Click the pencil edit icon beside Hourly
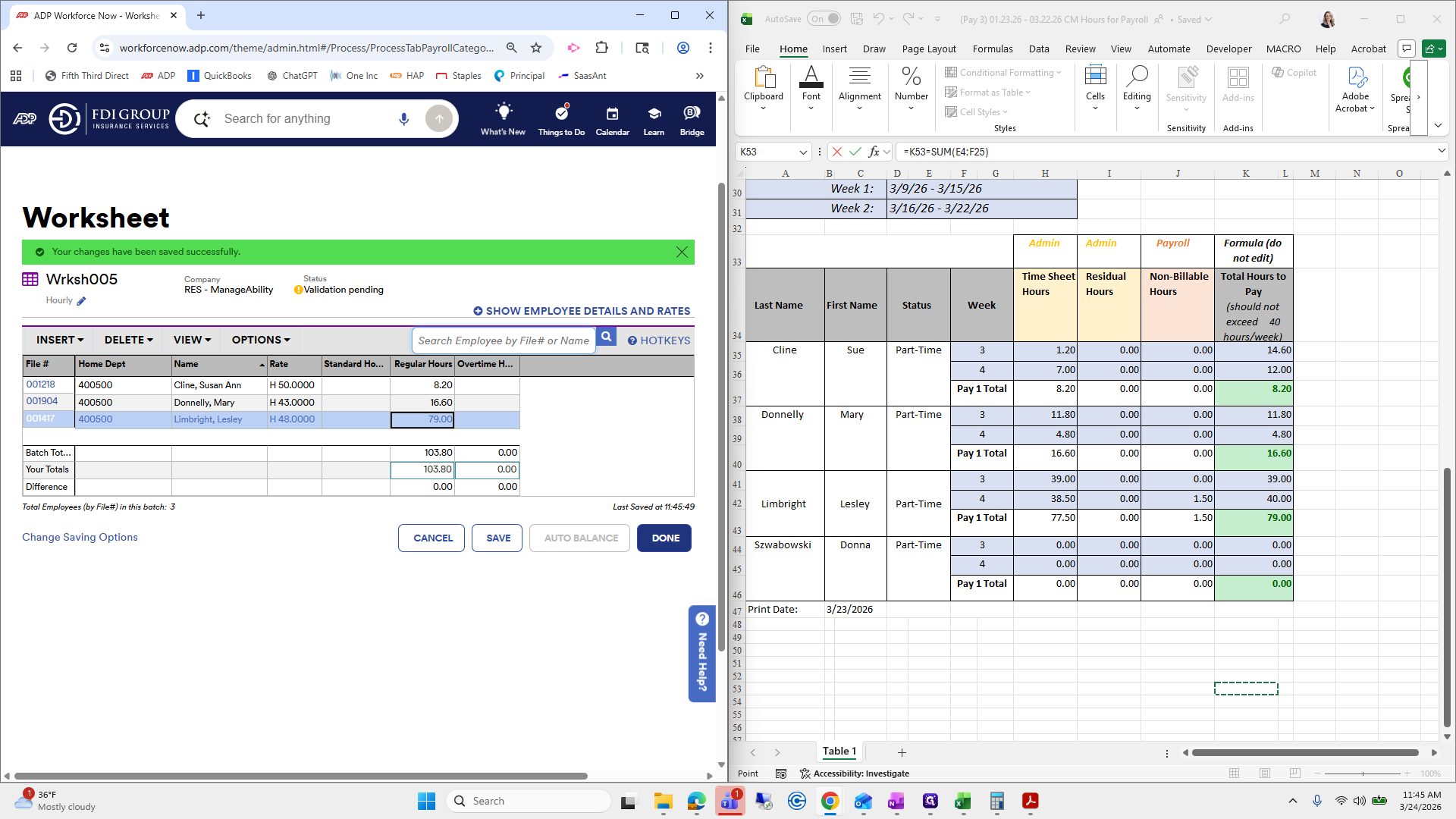Viewport: 1456px width, 819px height. click(82, 301)
